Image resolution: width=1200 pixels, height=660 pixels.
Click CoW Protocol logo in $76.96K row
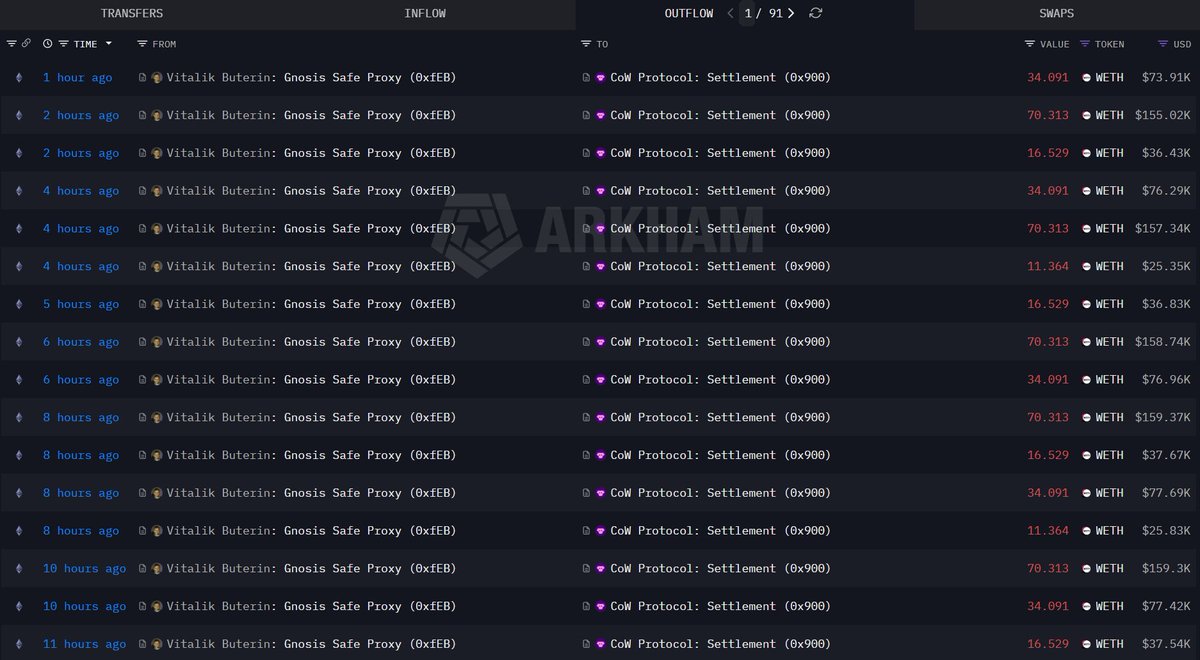click(x=601, y=380)
